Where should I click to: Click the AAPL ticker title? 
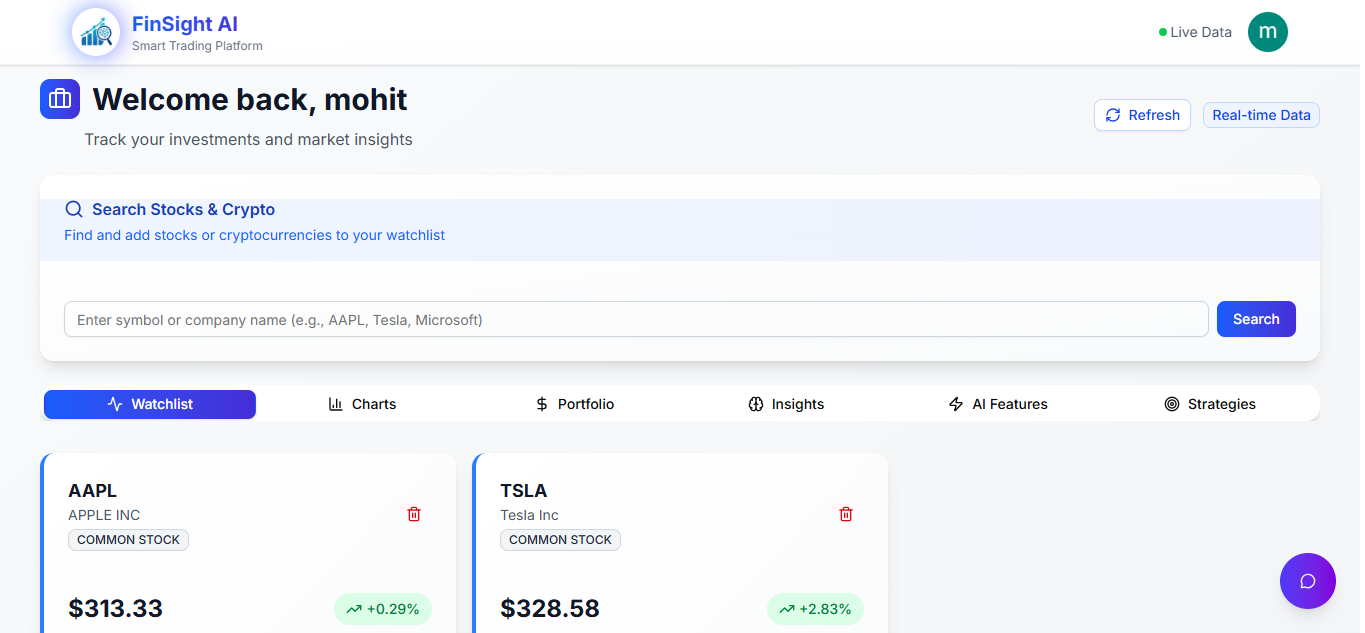point(93,491)
